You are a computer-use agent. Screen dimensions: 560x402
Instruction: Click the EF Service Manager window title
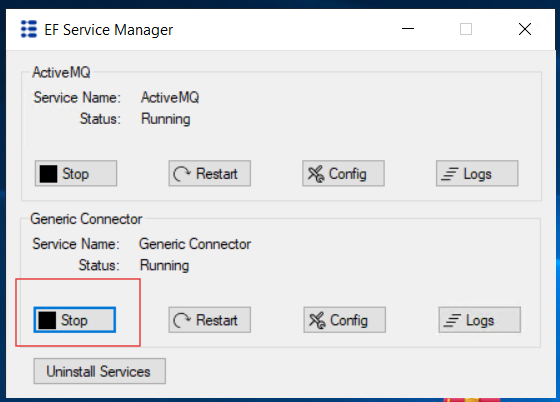[x=109, y=30]
